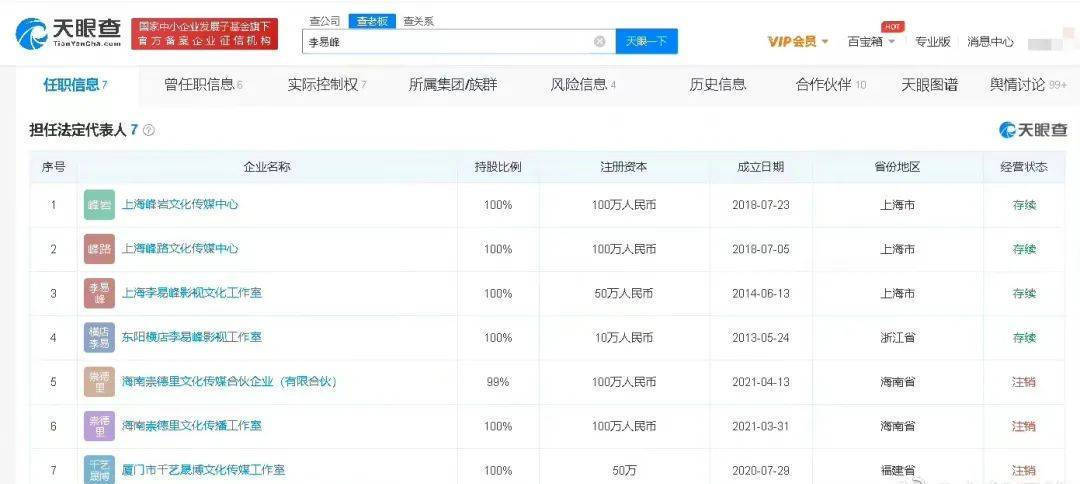Click the date 2014-06-13
Viewport: 1080px width, 484px height.
click(760, 293)
